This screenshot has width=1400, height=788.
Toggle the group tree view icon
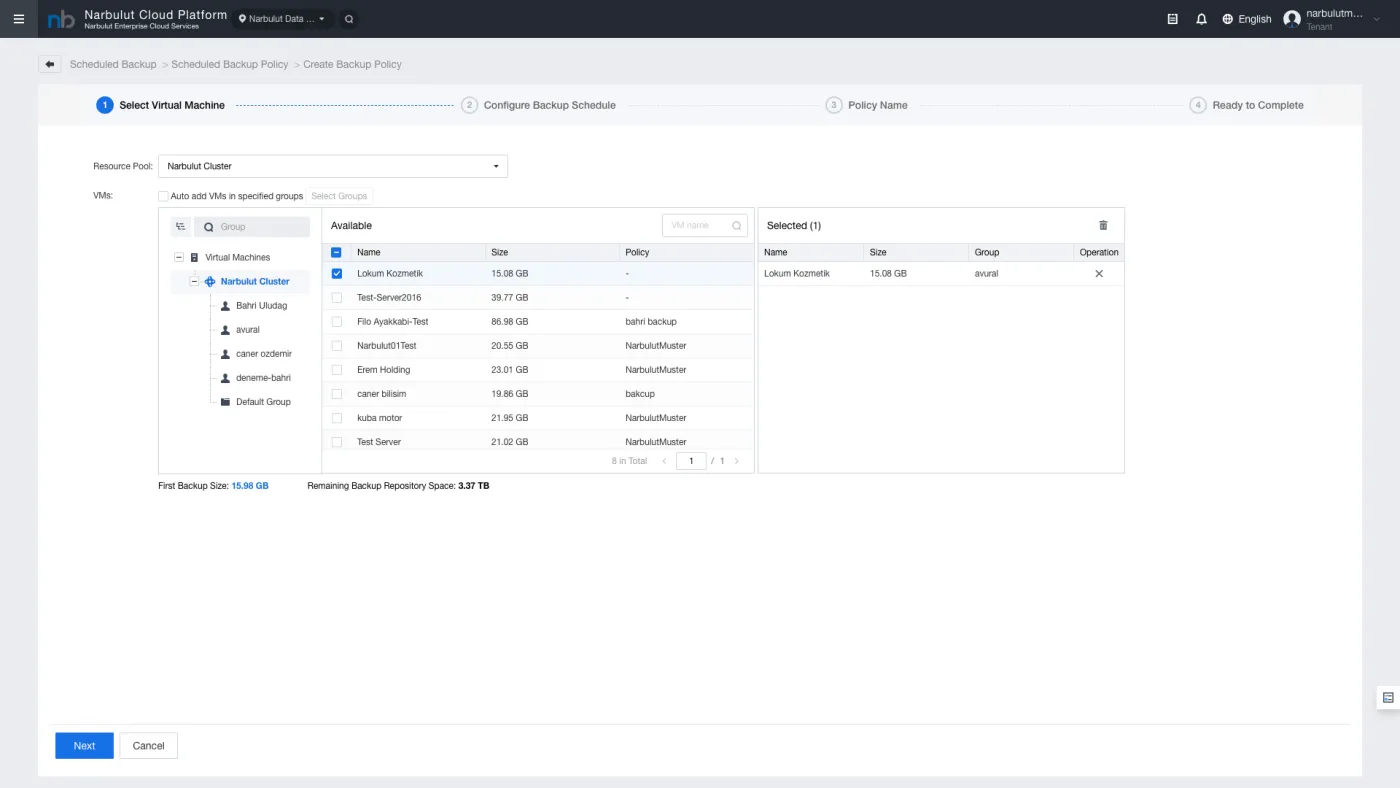tap(180, 227)
